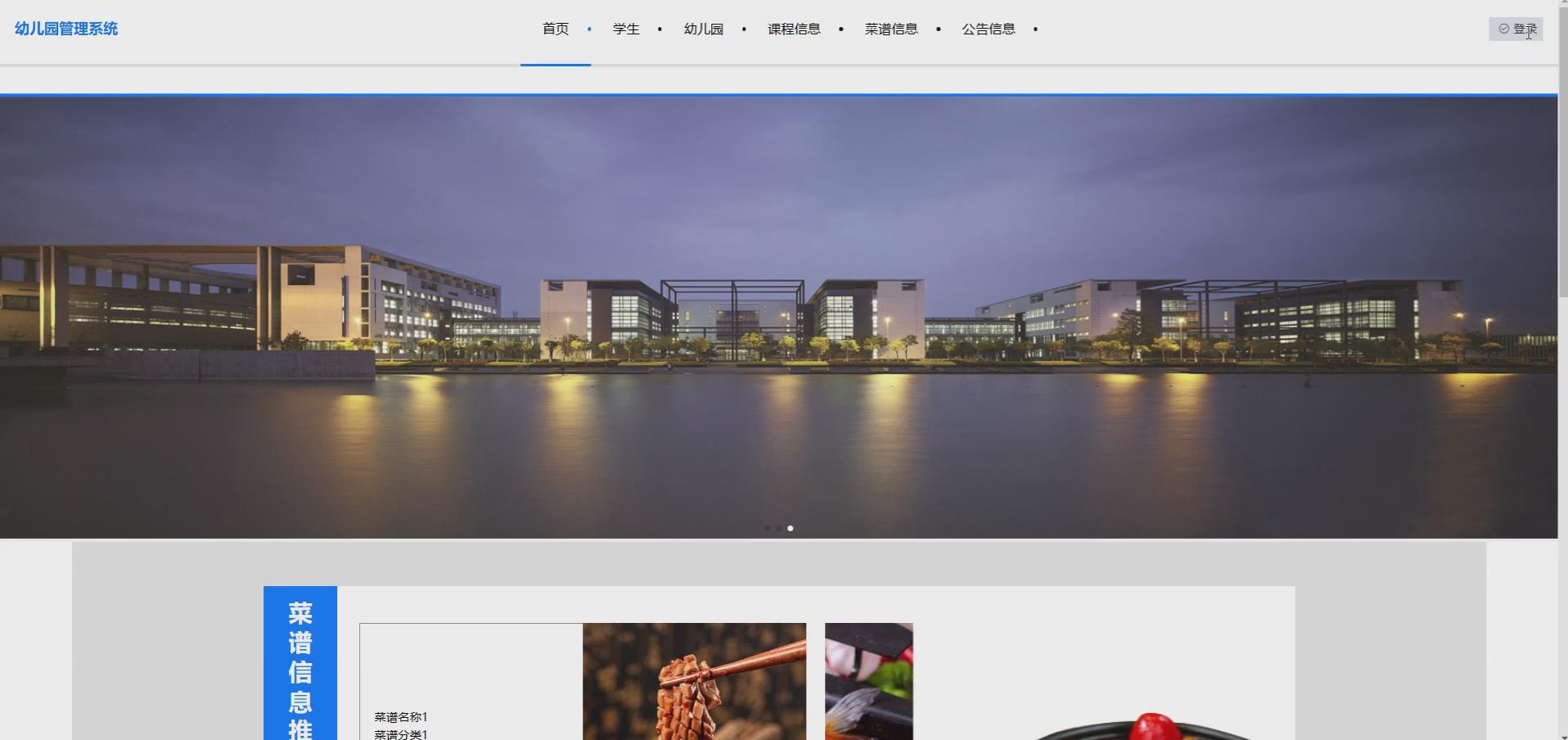Go to the 学生 menu item
The width and height of the screenshot is (1568, 740).
(x=626, y=29)
